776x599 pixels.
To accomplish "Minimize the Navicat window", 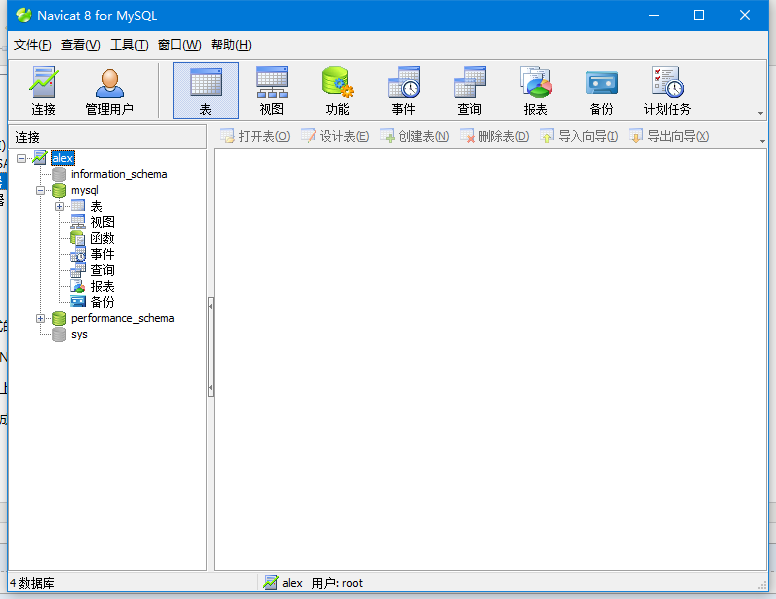I will tap(654, 15).
